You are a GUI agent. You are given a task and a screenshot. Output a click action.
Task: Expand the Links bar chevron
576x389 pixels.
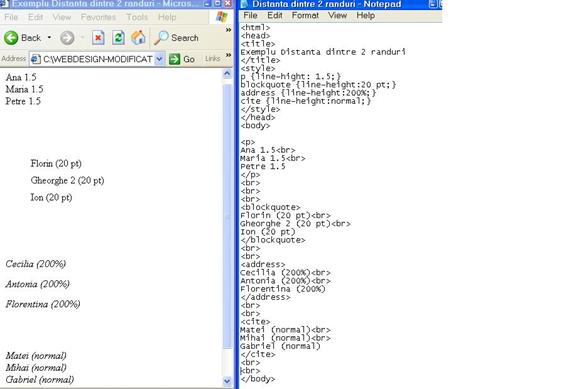tap(228, 55)
